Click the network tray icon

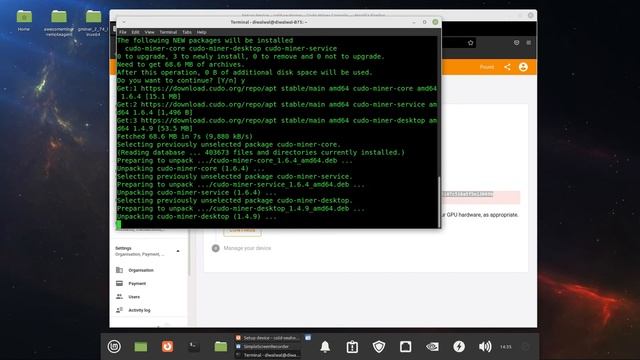(x=405, y=347)
